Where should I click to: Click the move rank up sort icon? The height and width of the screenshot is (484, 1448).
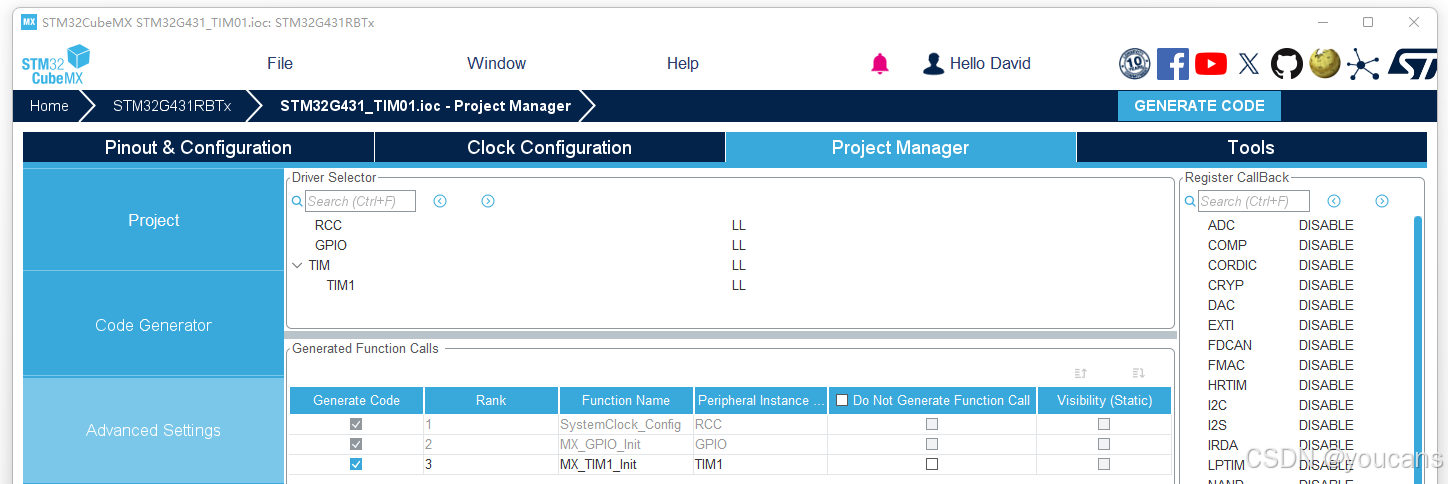[x=1081, y=373]
